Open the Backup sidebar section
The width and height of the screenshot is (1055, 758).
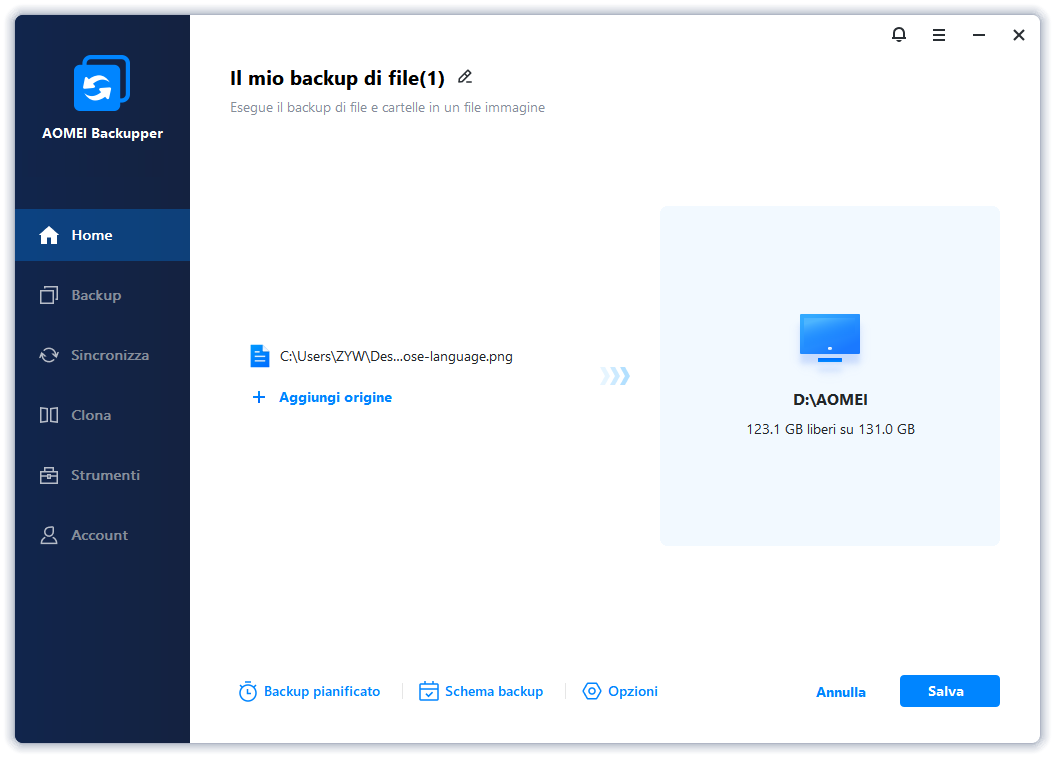click(x=102, y=295)
